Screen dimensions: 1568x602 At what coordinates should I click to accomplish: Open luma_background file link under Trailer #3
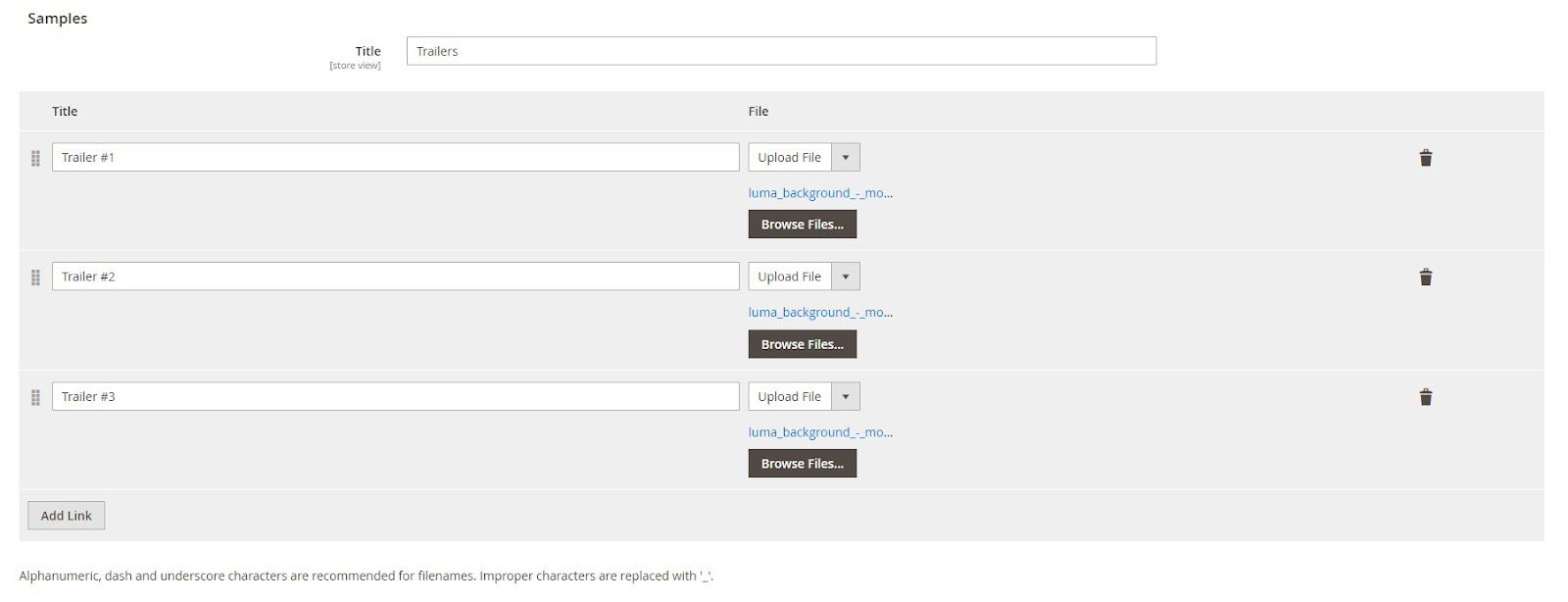tap(820, 432)
